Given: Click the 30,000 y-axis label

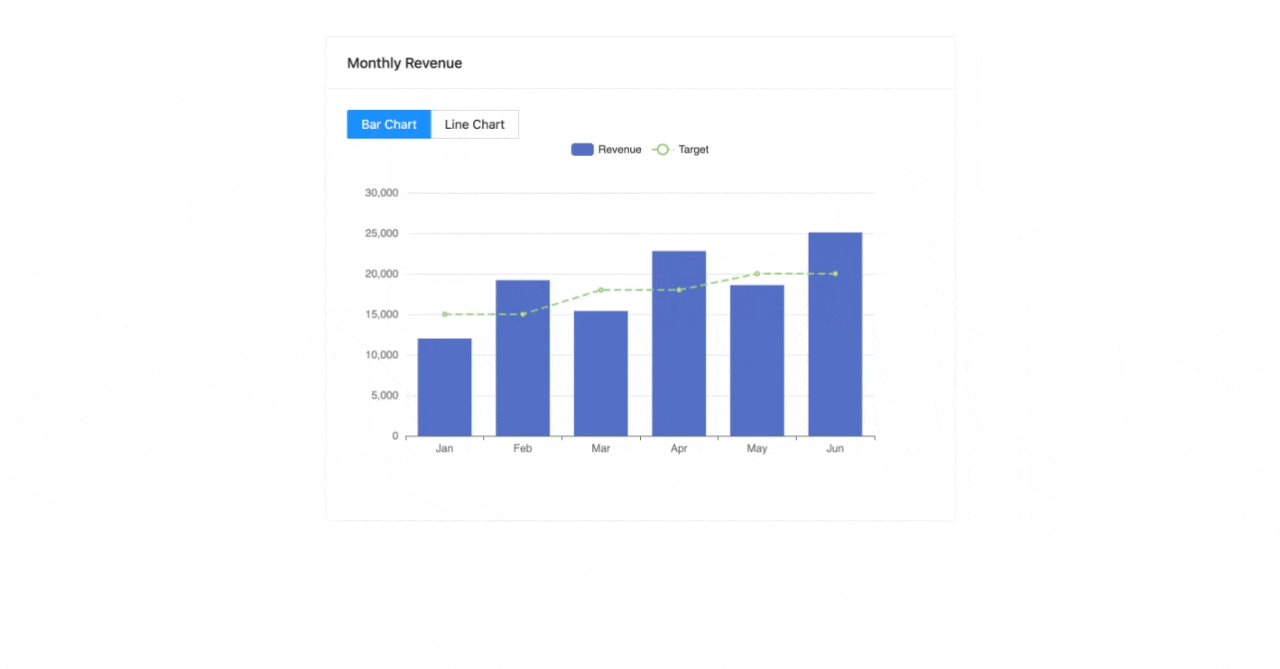Looking at the screenshot, I should click(x=382, y=193).
